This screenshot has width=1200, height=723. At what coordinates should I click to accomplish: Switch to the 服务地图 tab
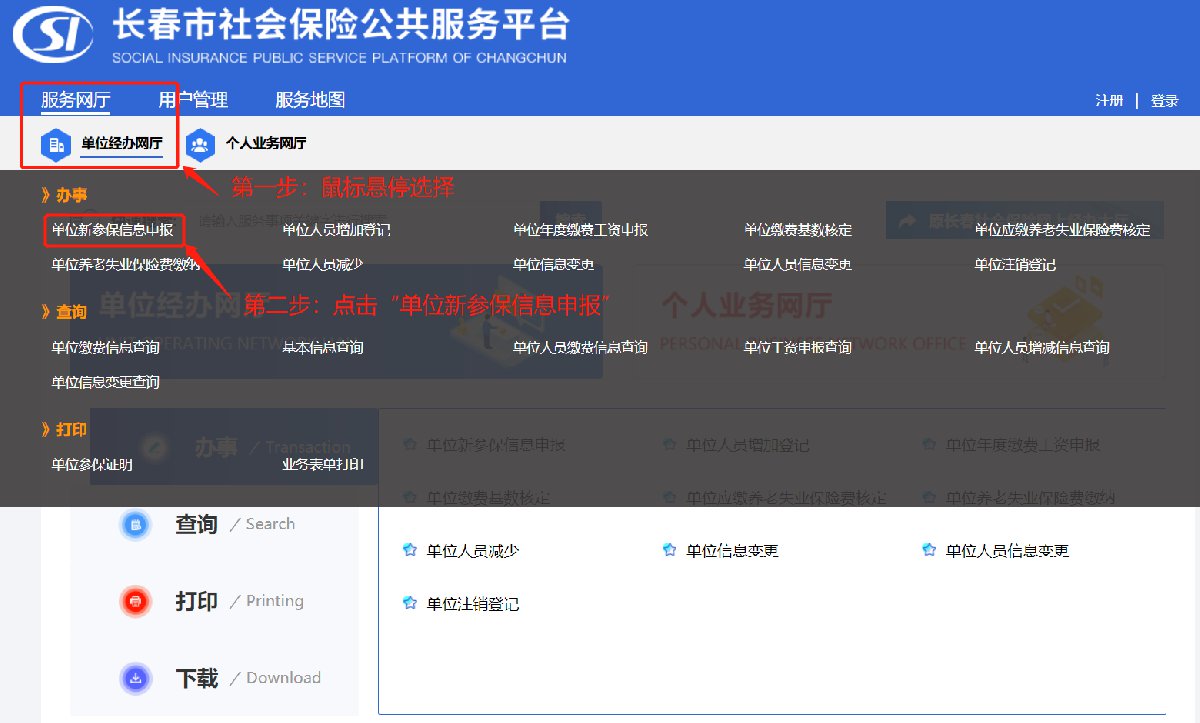click(x=310, y=100)
